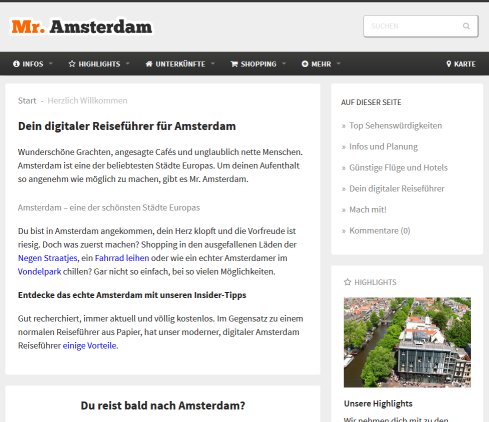Open the Mehr menu

coord(321,64)
